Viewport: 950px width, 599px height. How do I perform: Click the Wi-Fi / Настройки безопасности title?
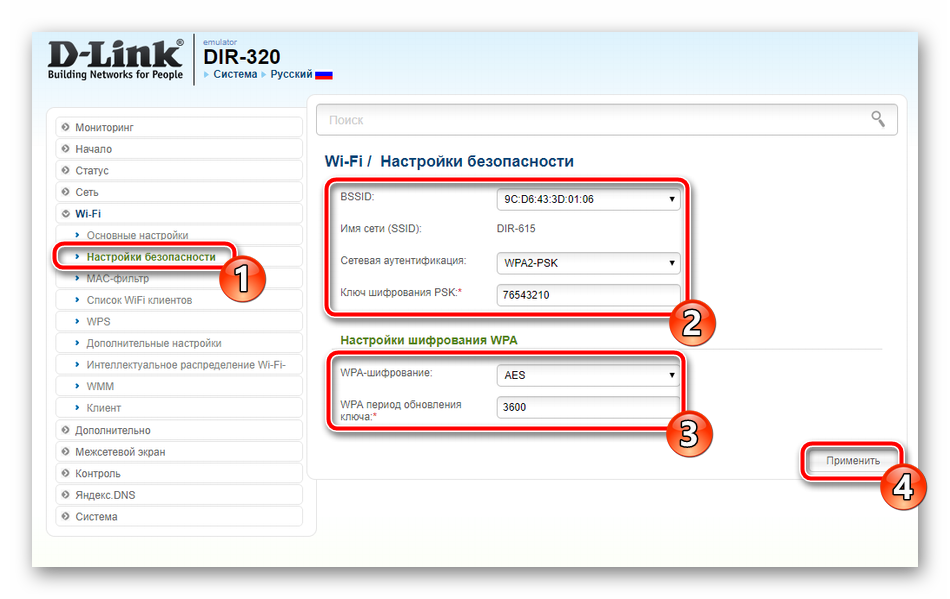pyautogui.click(x=449, y=161)
